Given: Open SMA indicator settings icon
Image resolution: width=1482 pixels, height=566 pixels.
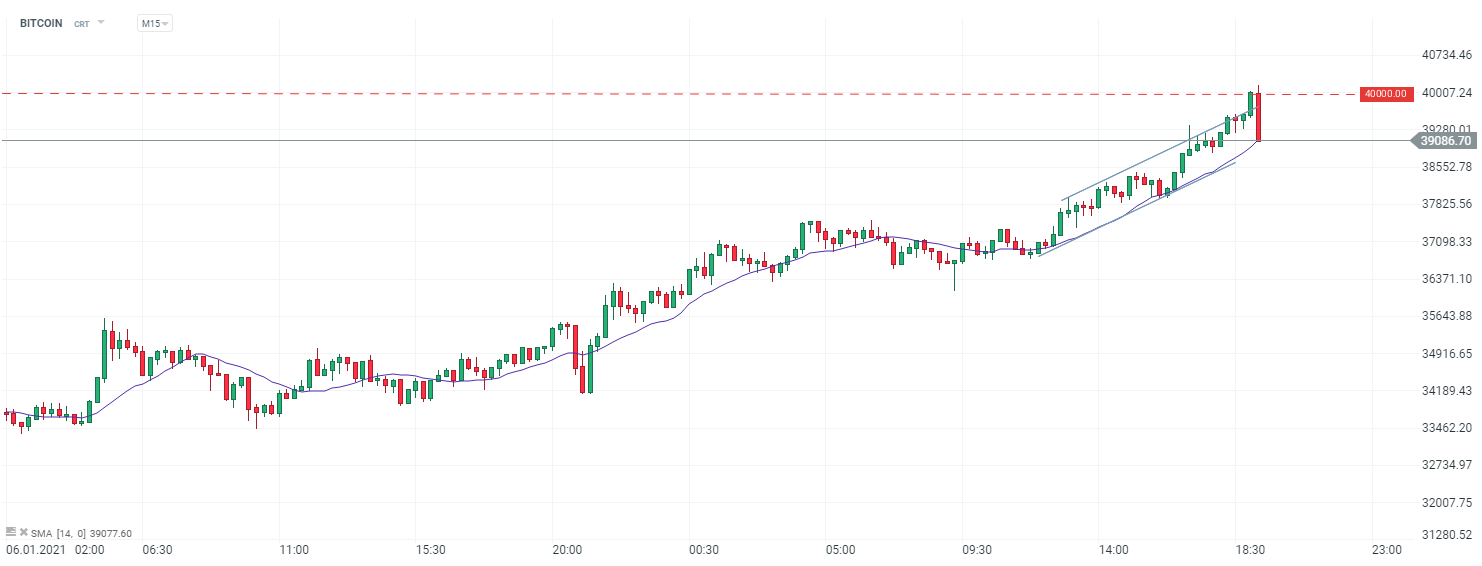Looking at the screenshot, I should click(x=10, y=533).
